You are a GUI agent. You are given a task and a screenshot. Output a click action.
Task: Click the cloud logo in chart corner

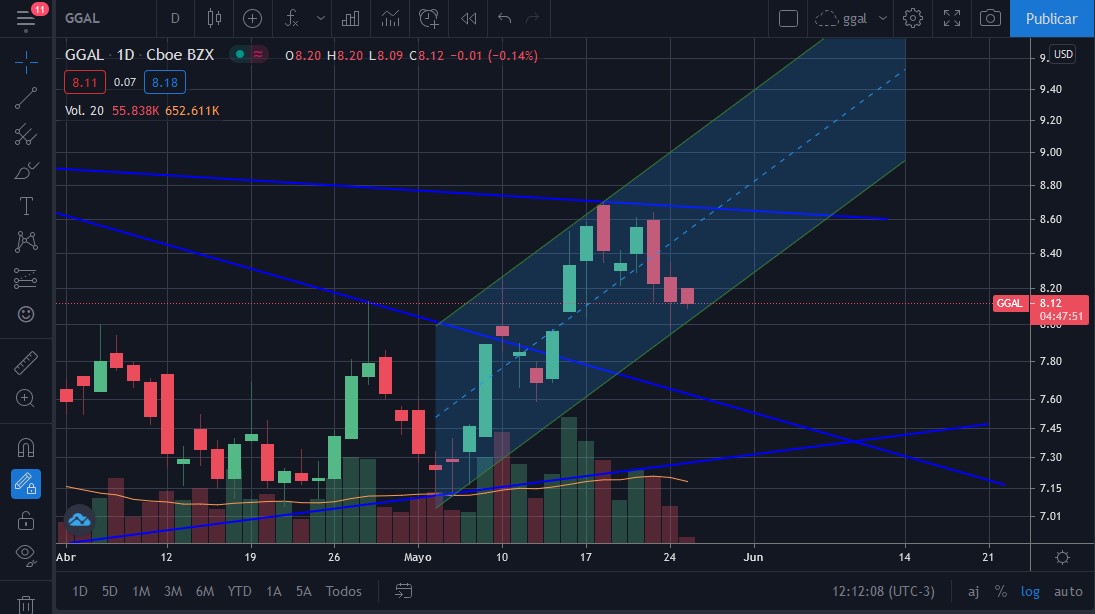click(x=79, y=520)
